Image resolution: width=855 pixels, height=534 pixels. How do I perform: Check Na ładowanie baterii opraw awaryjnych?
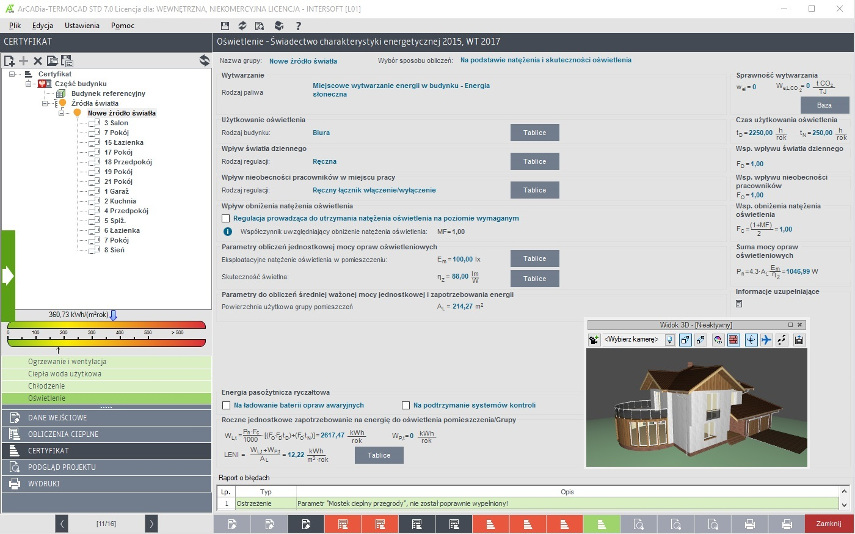[226, 405]
